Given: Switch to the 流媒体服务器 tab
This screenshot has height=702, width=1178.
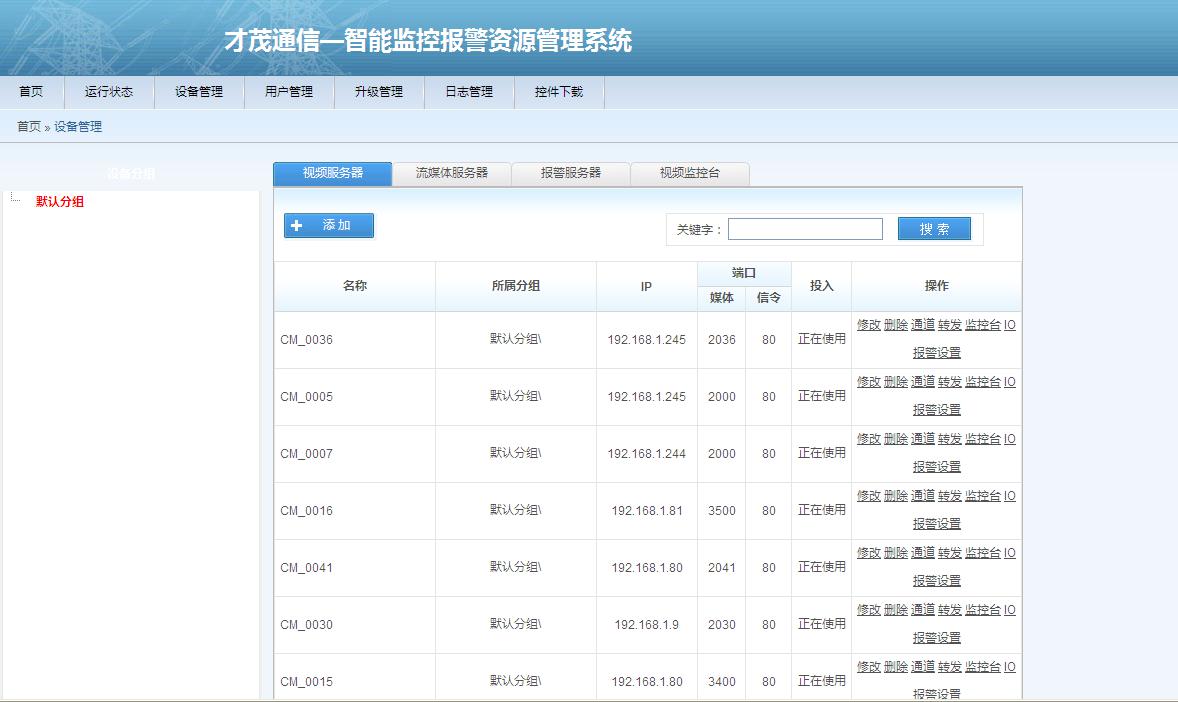Looking at the screenshot, I should pyautogui.click(x=452, y=173).
